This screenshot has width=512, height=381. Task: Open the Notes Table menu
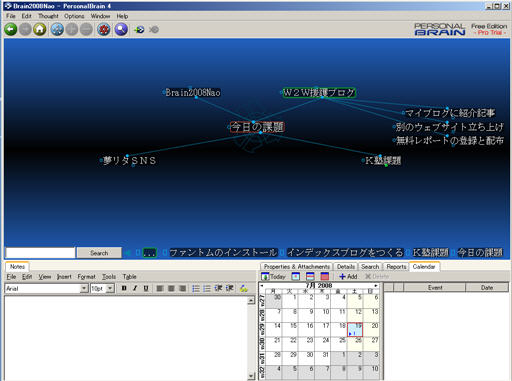click(x=129, y=277)
